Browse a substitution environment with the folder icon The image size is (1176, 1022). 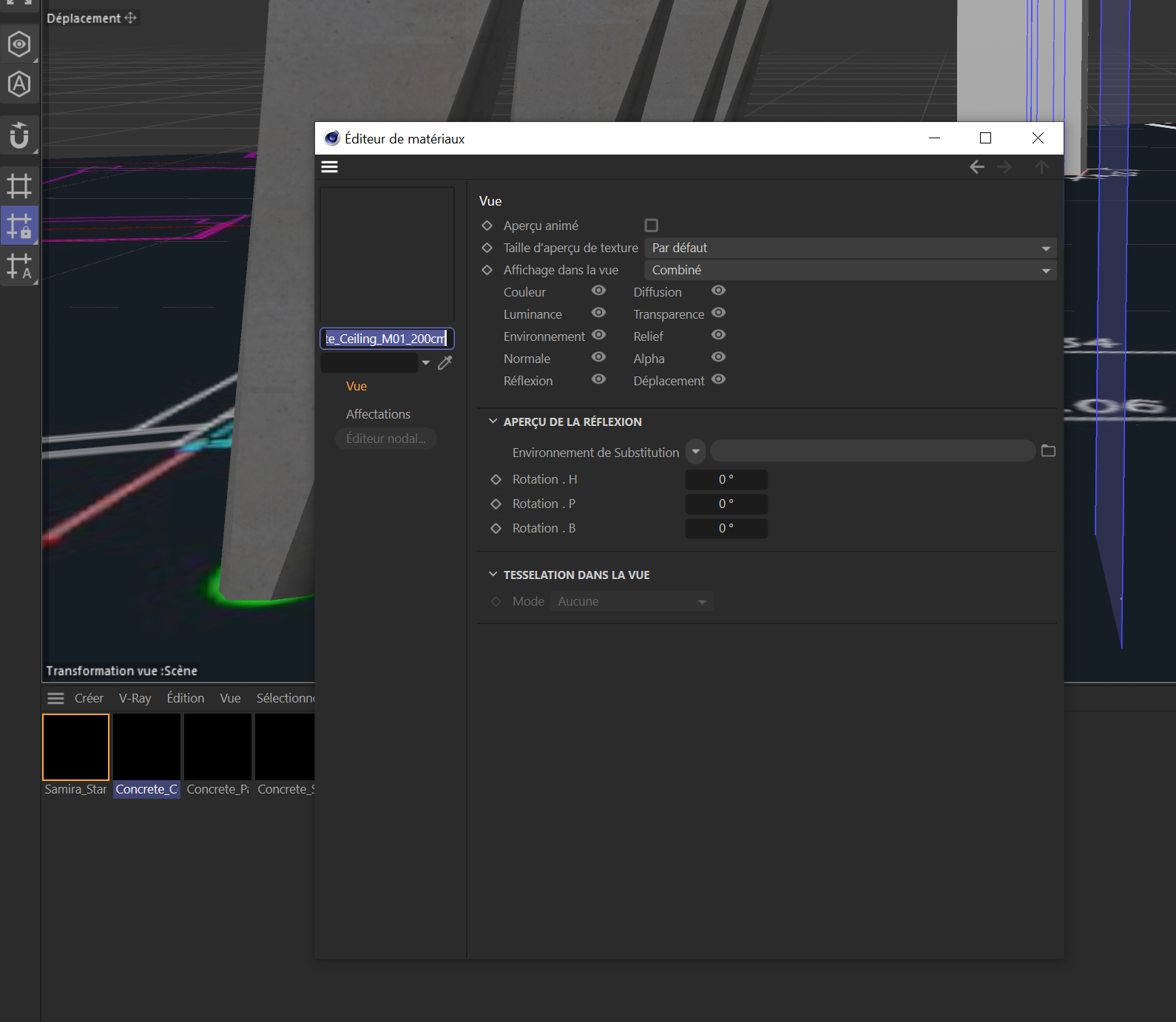tap(1048, 450)
